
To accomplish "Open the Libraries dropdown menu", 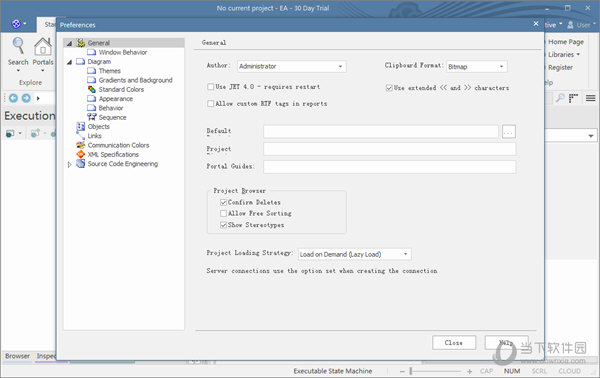I will click(x=563, y=55).
